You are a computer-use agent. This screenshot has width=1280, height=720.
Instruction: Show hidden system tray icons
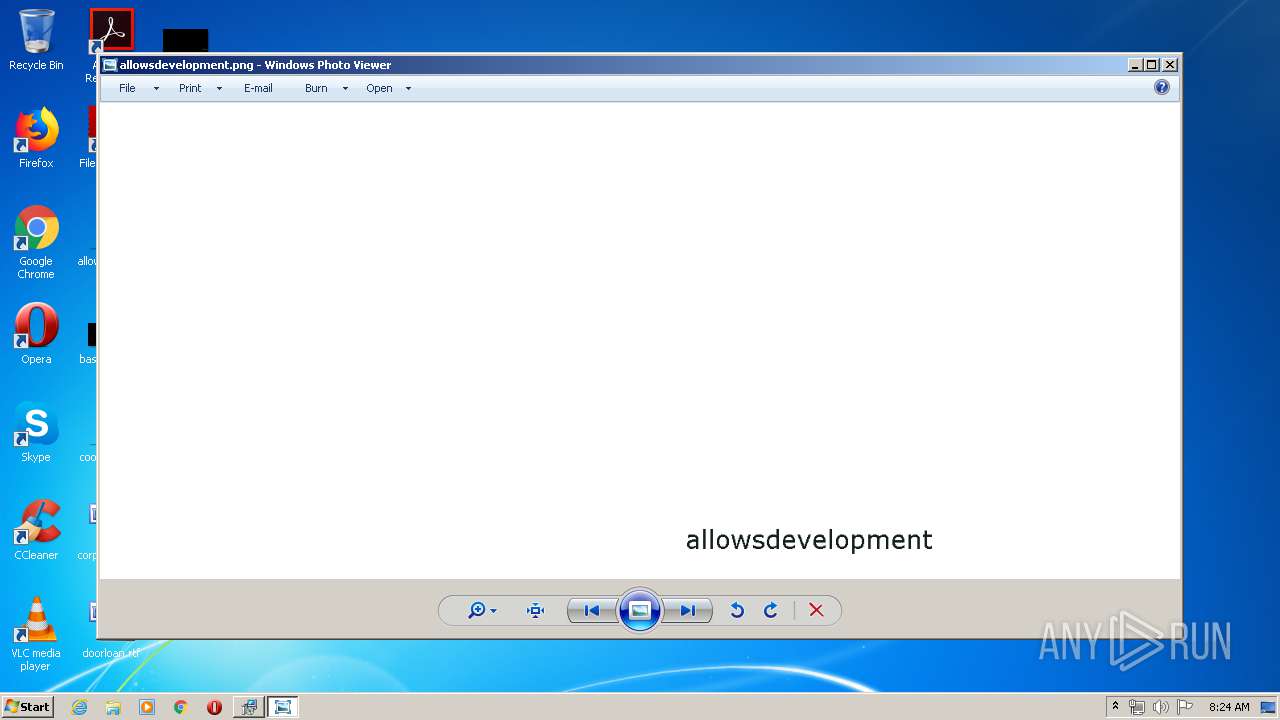pyautogui.click(x=1115, y=707)
